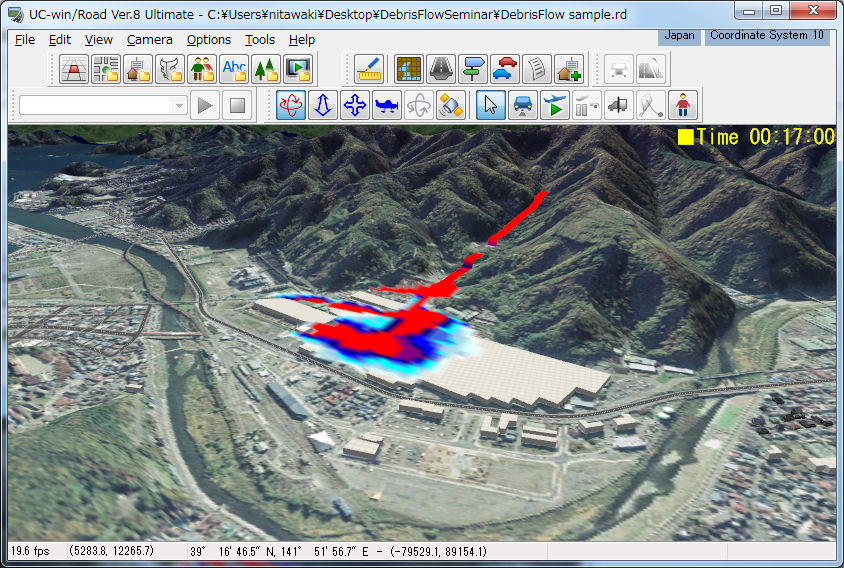844x568 pixels.
Task: Click the Coordinate System 10 label
Action: (x=767, y=35)
